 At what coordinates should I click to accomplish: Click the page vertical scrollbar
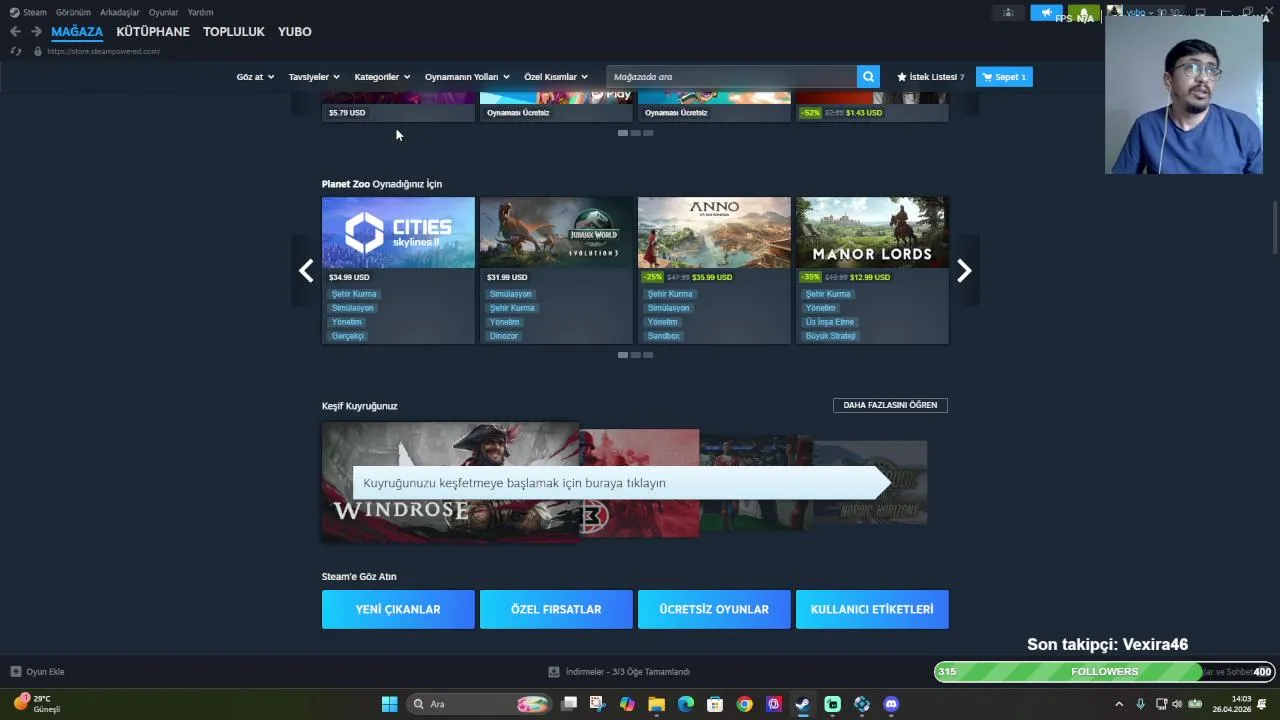(1274, 228)
